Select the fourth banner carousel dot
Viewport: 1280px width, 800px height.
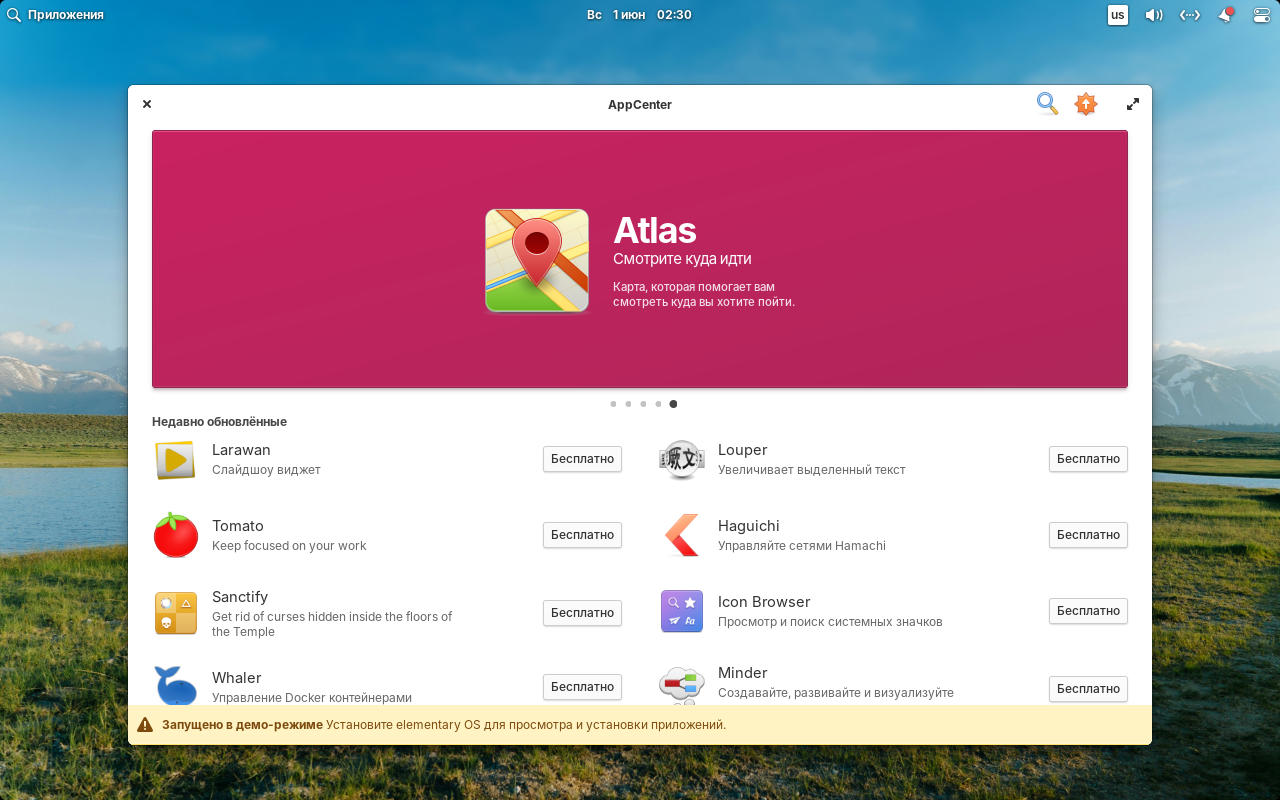[x=658, y=404]
